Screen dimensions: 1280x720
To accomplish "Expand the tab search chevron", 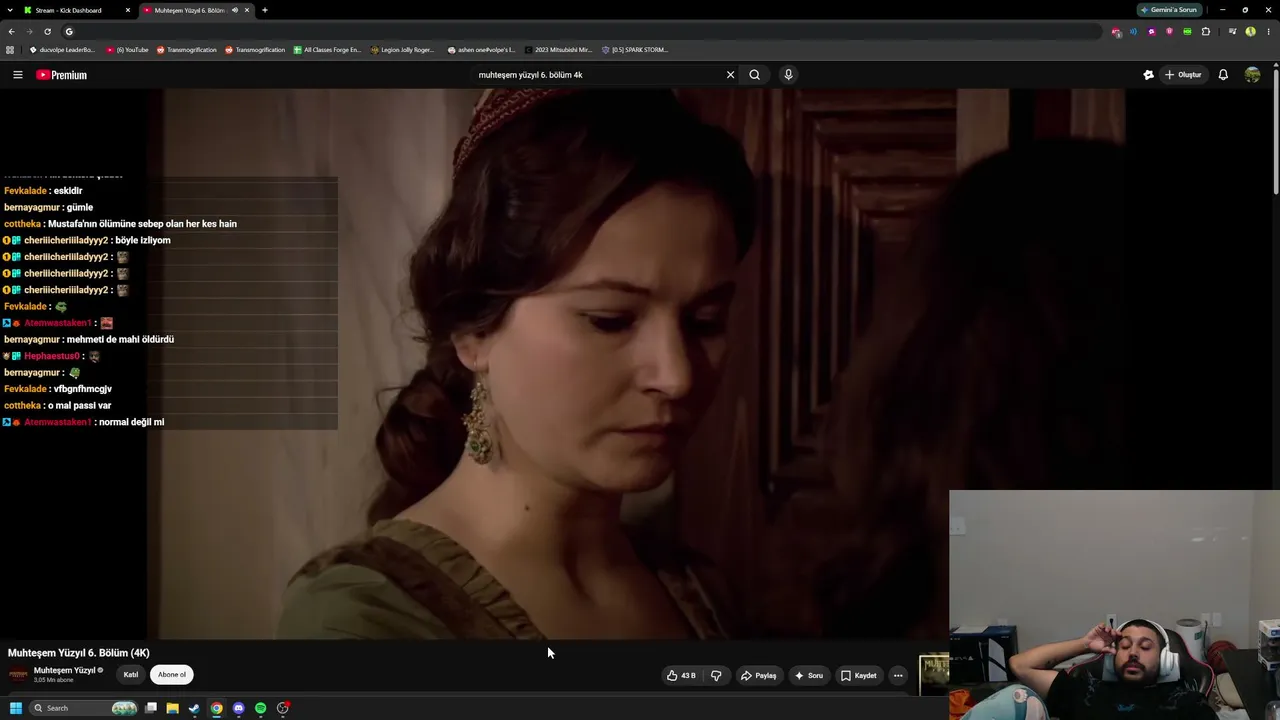I will (x=10, y=10).
